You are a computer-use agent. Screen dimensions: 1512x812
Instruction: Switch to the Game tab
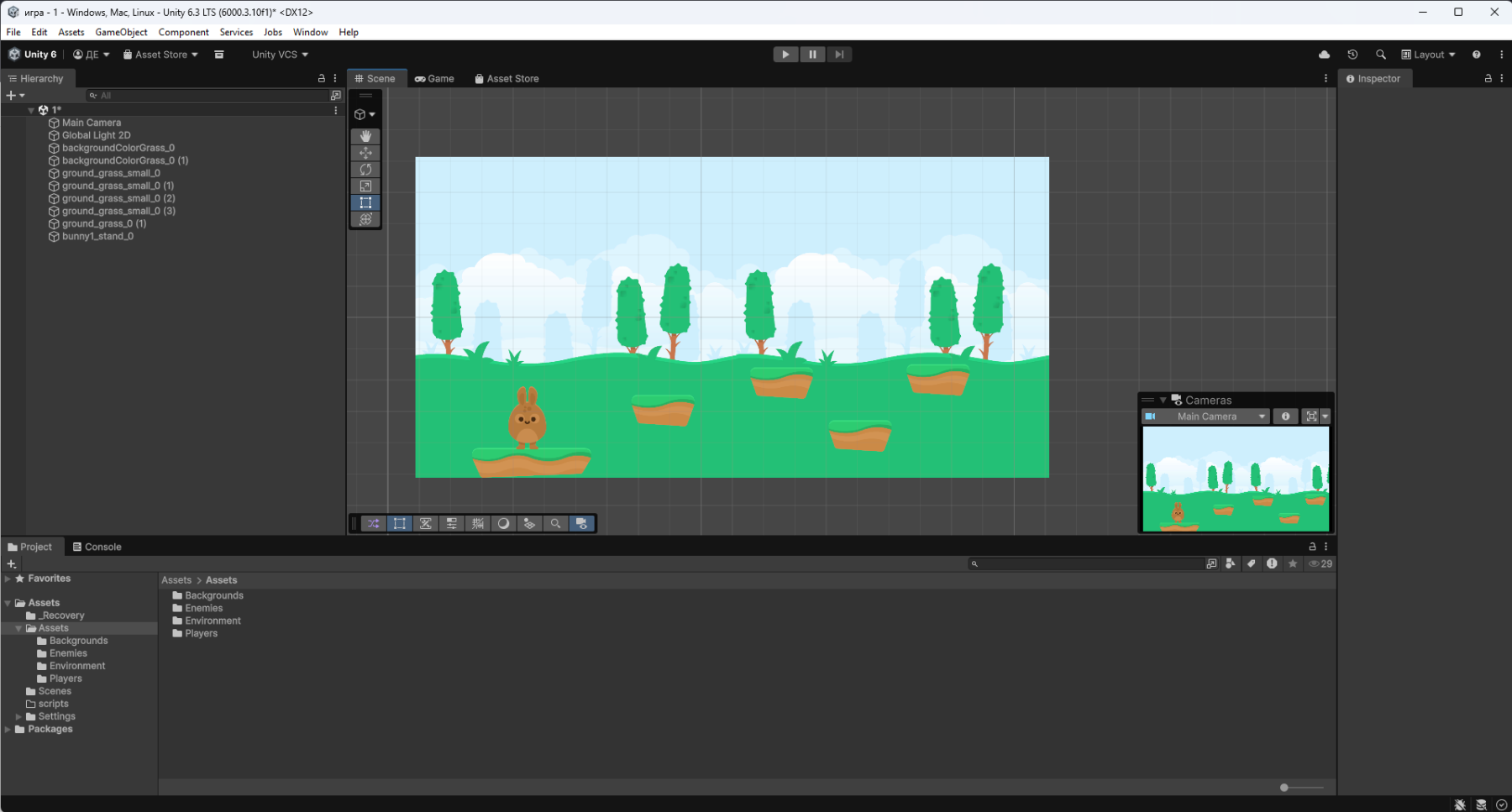tap(434, 78)
